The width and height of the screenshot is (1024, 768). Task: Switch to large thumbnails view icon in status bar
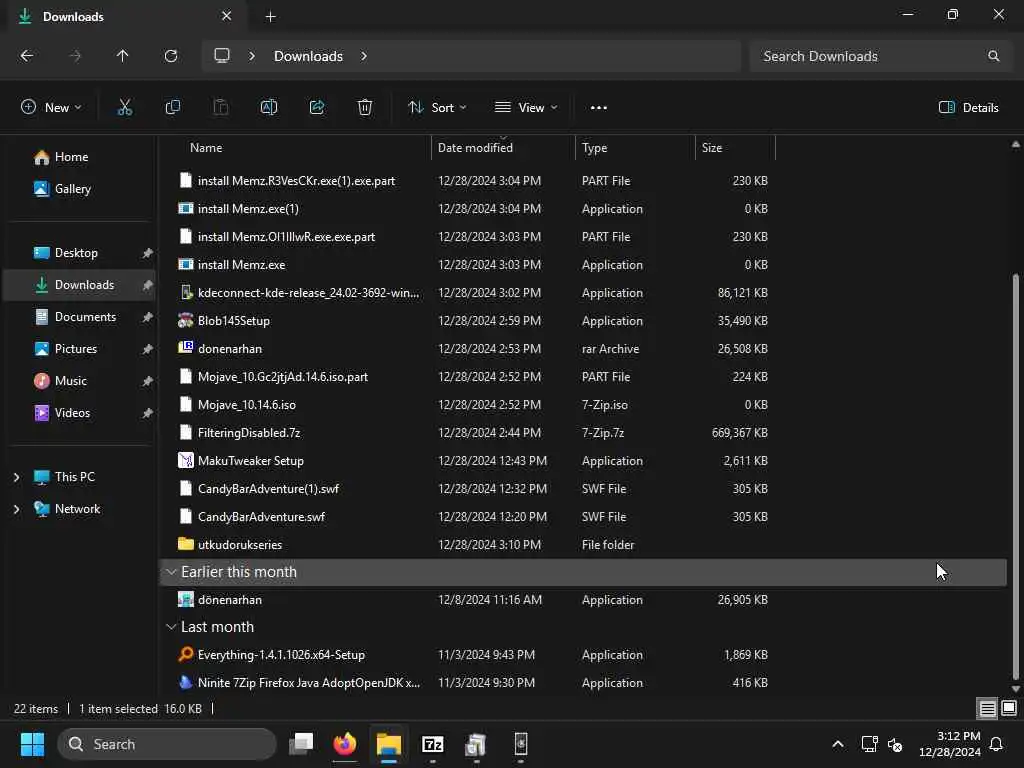point(1009,708)
